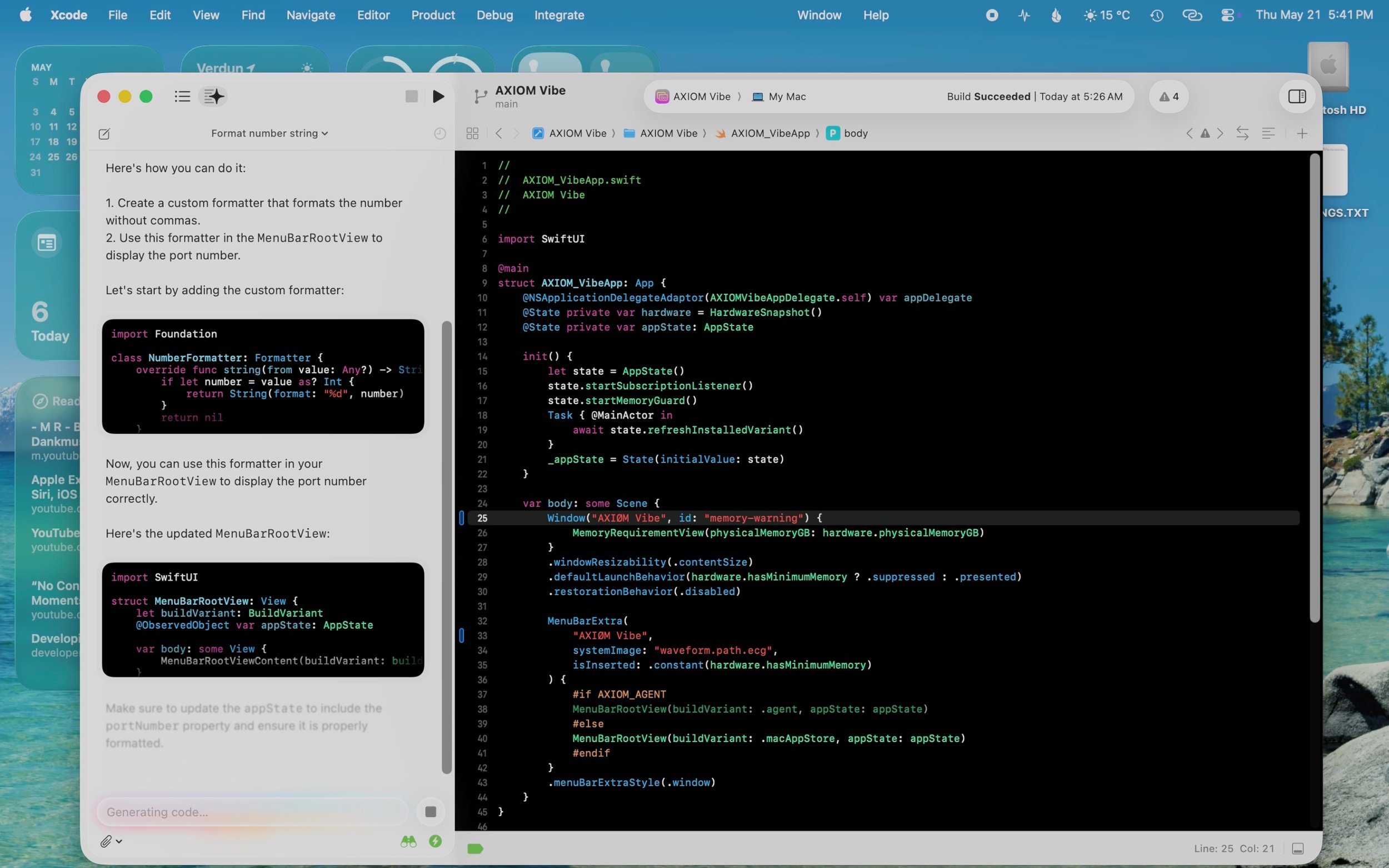Click the NumberFormatter code block in assistant

point(263,376)
